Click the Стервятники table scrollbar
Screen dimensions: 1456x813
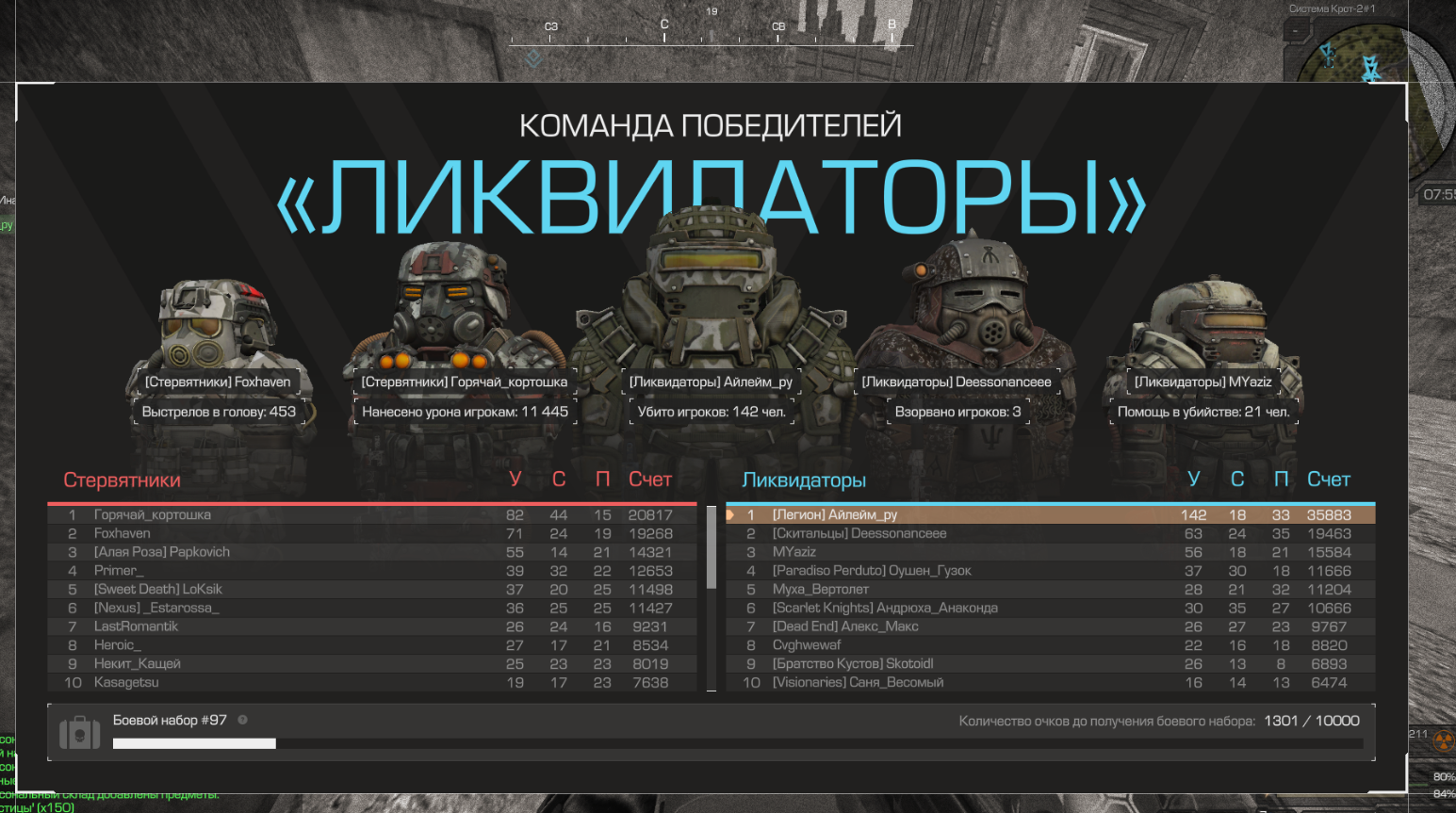712,546
